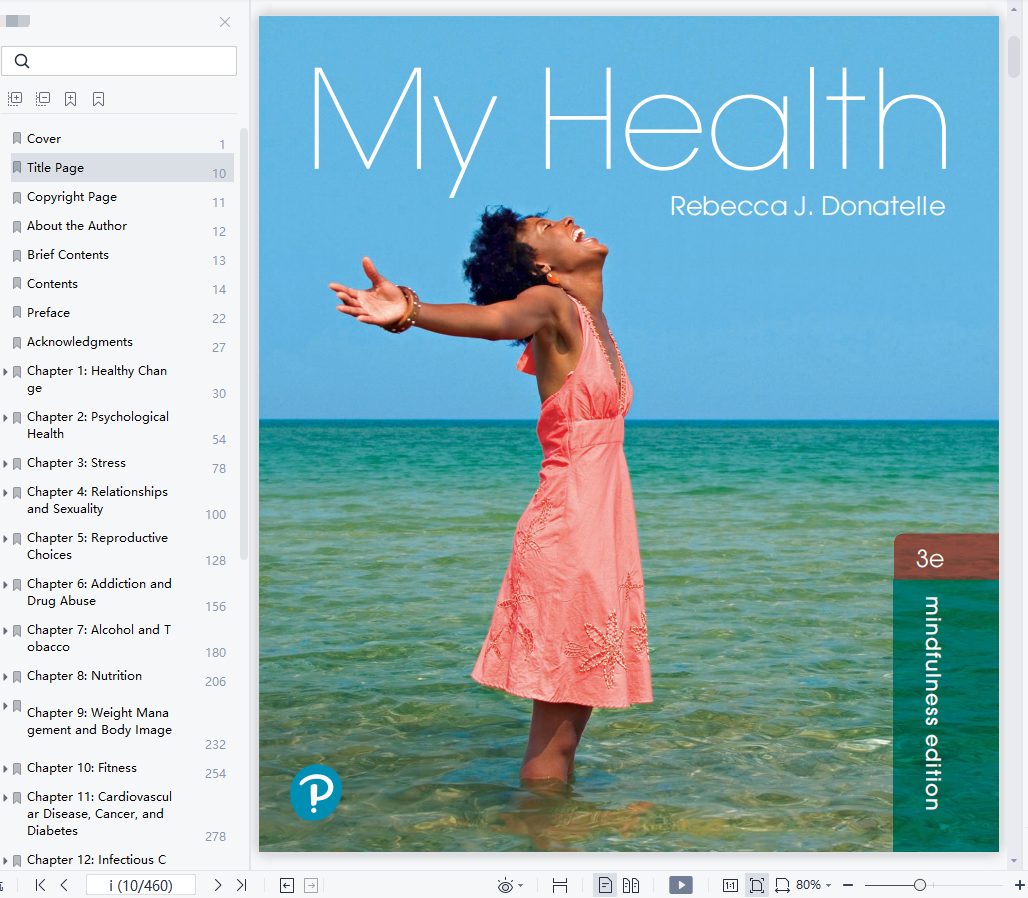Click the delete bookmark icon

pos(98,99)
